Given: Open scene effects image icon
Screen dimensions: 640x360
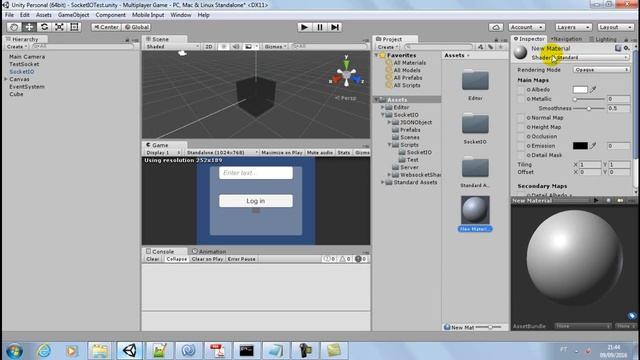Looking at the screenshot, I should pos(248,47).
